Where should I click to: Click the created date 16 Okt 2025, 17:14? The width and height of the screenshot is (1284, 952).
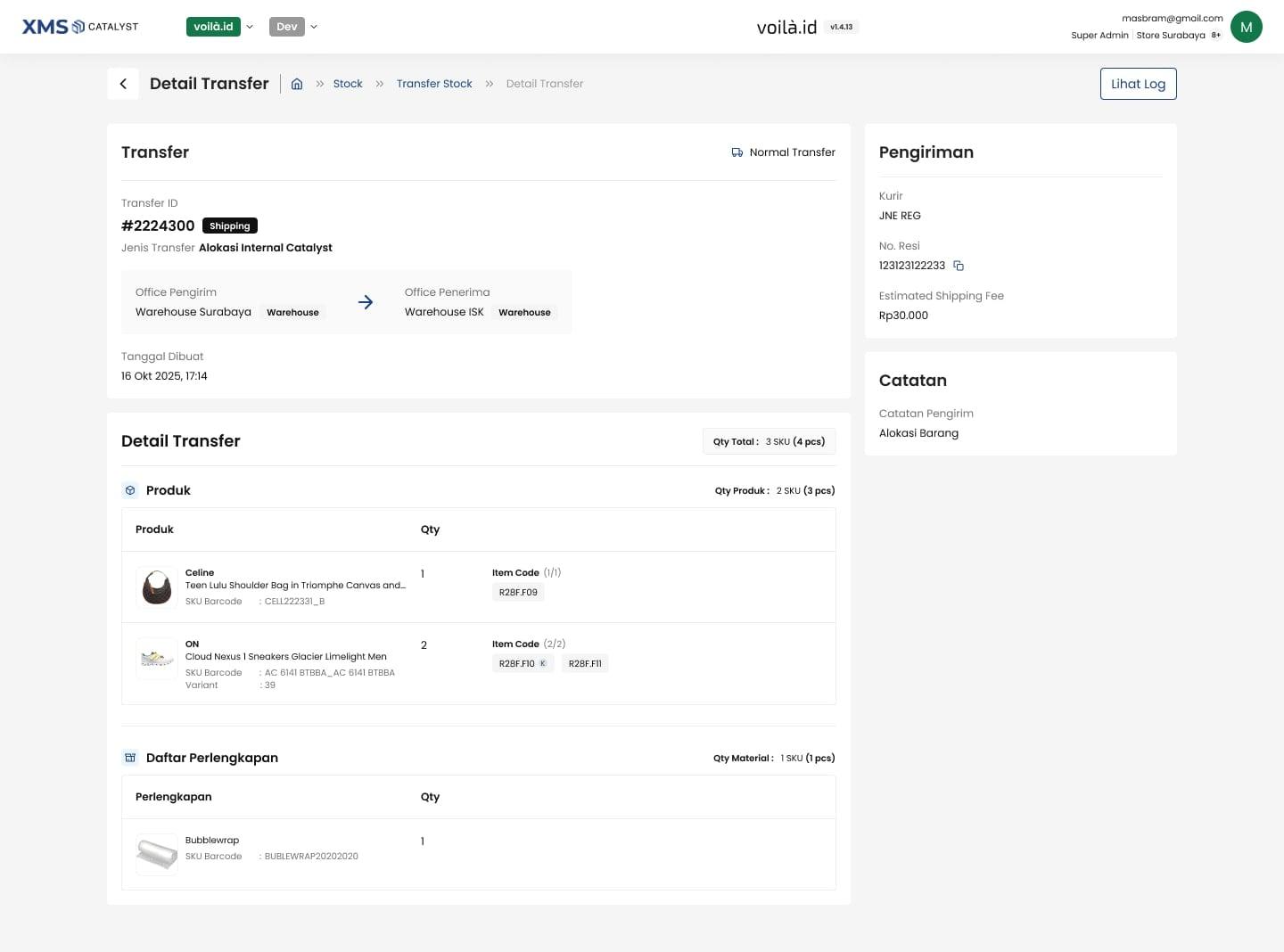pos(164,376)
